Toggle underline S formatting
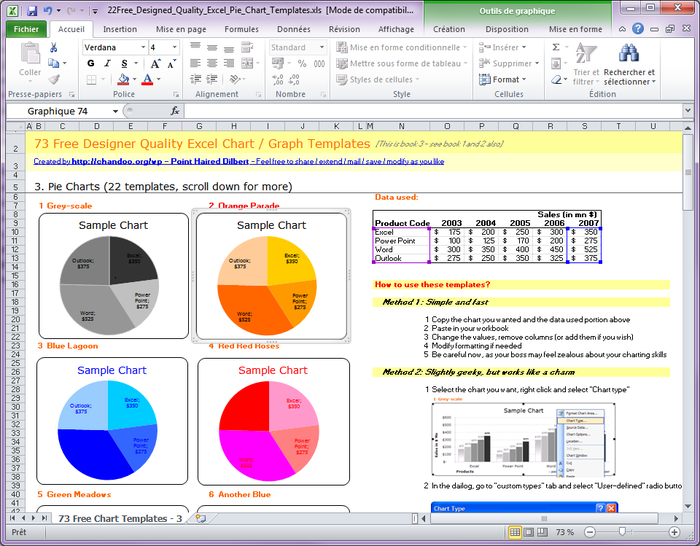This screenshot has width=700, height=546. [x=124, y=63]
